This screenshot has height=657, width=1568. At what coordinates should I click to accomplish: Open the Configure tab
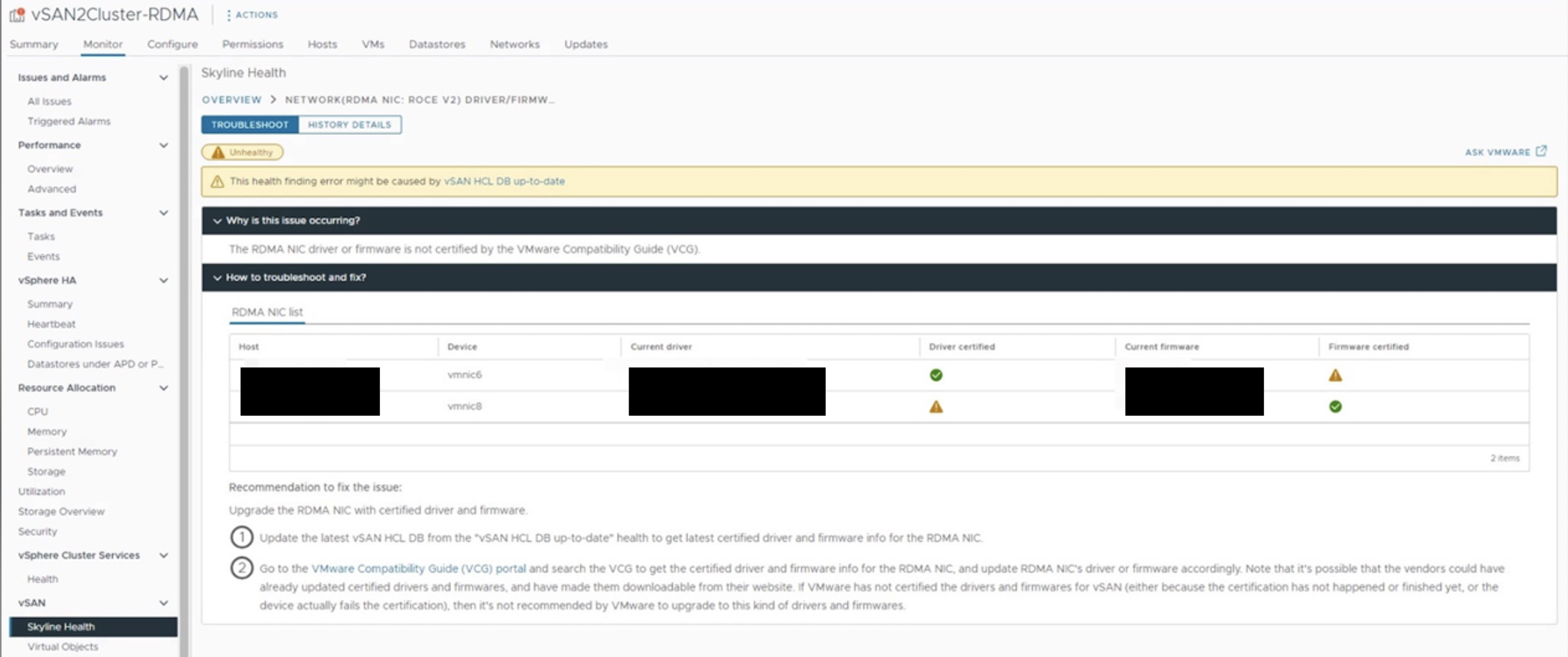coord(172,44)
